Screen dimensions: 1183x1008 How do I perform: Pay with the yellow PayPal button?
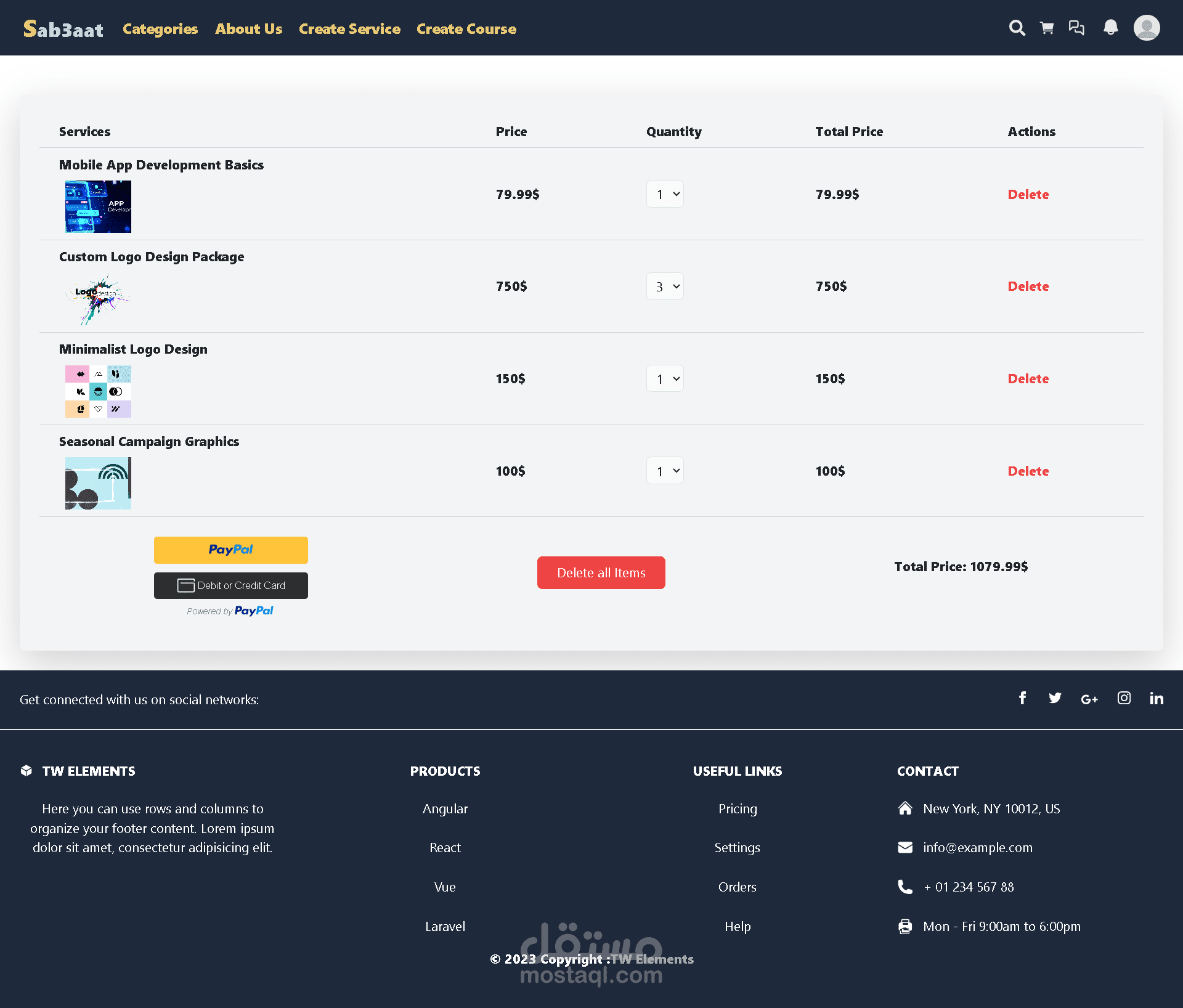(230, 550)
